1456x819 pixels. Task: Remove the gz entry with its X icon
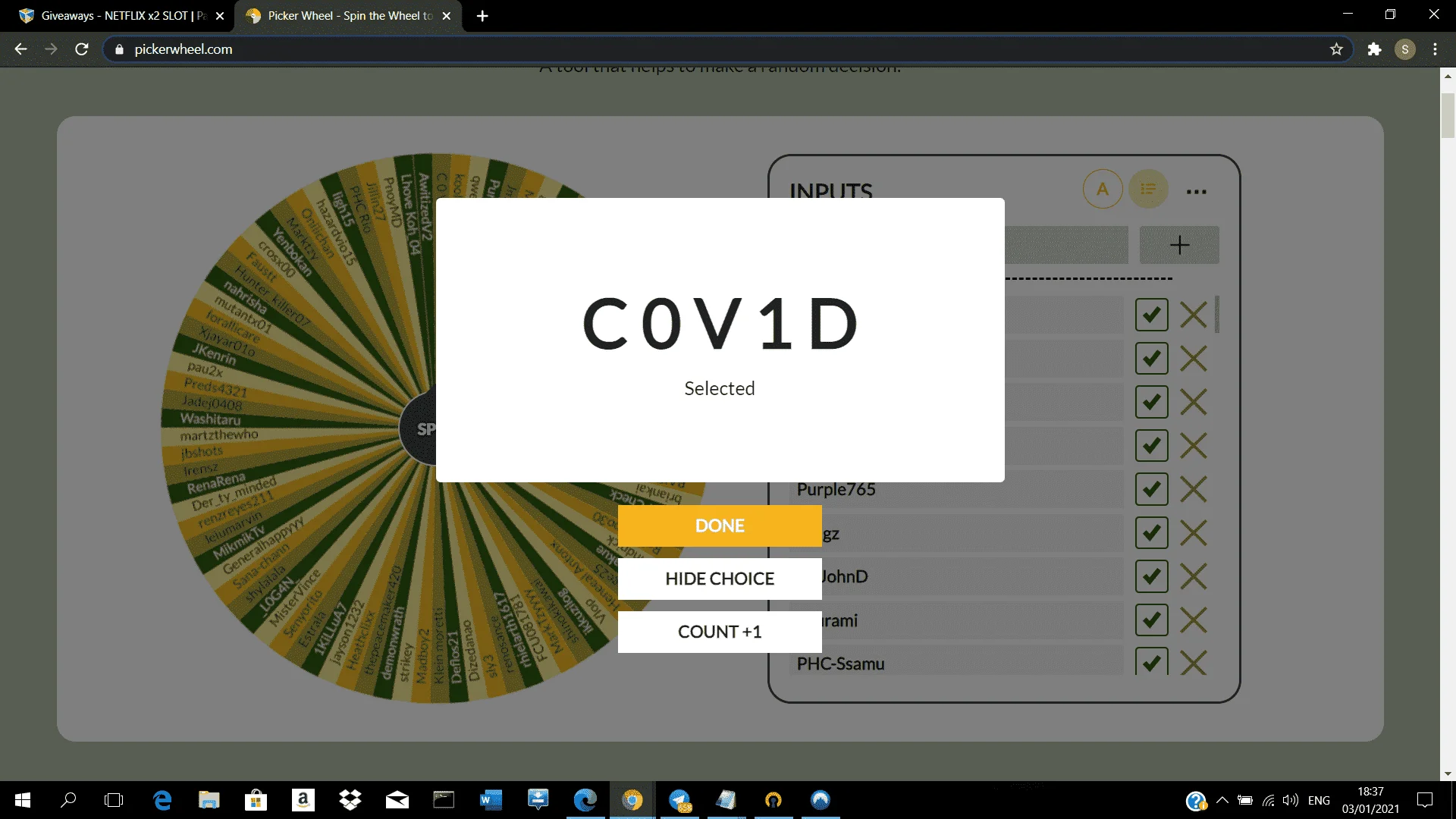click(1194, 533)
